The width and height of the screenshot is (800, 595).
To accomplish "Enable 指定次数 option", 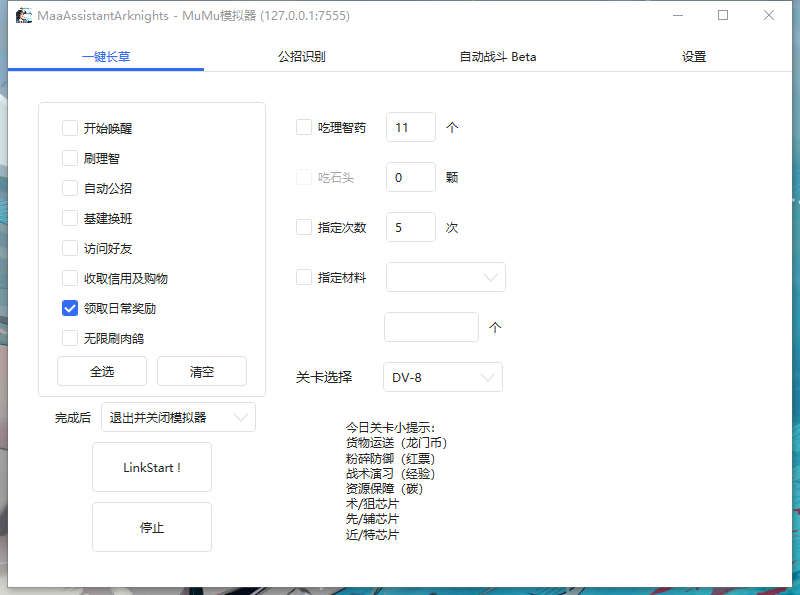I will point(304,227).
